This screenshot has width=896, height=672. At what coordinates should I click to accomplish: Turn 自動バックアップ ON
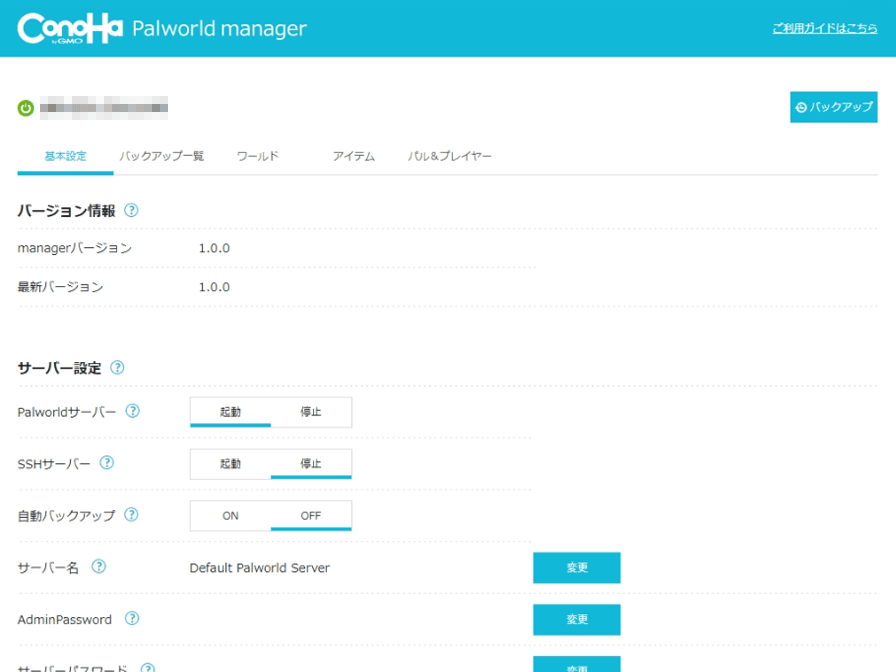coord(230,515)
